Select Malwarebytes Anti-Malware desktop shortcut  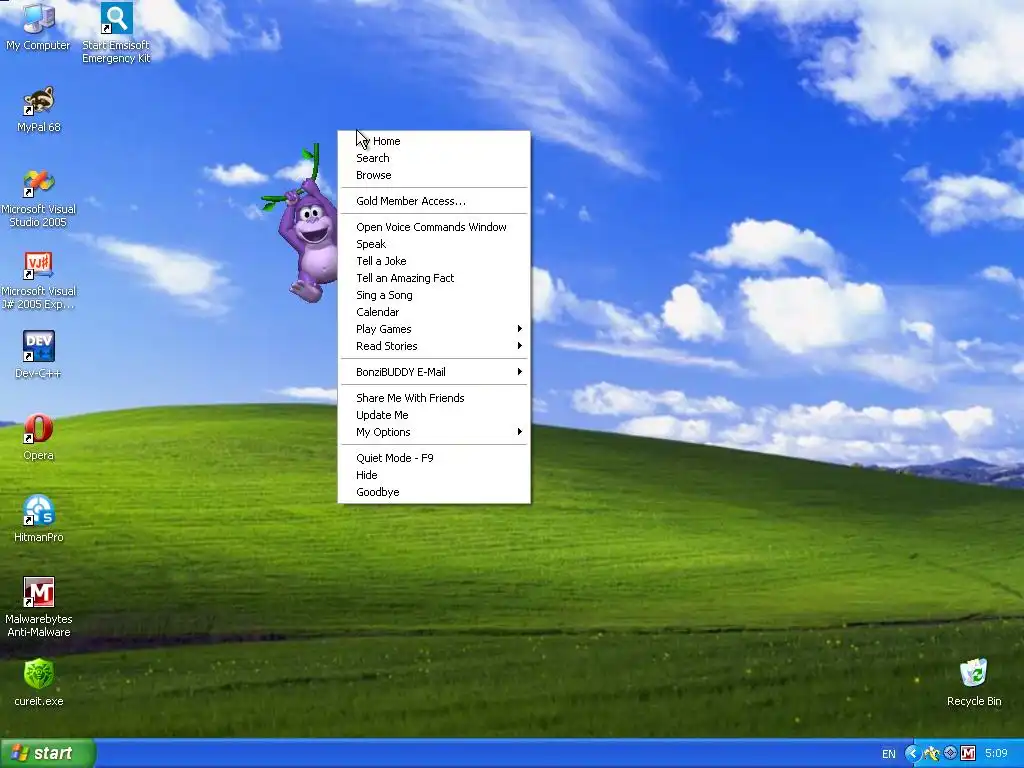click(39, 607)
